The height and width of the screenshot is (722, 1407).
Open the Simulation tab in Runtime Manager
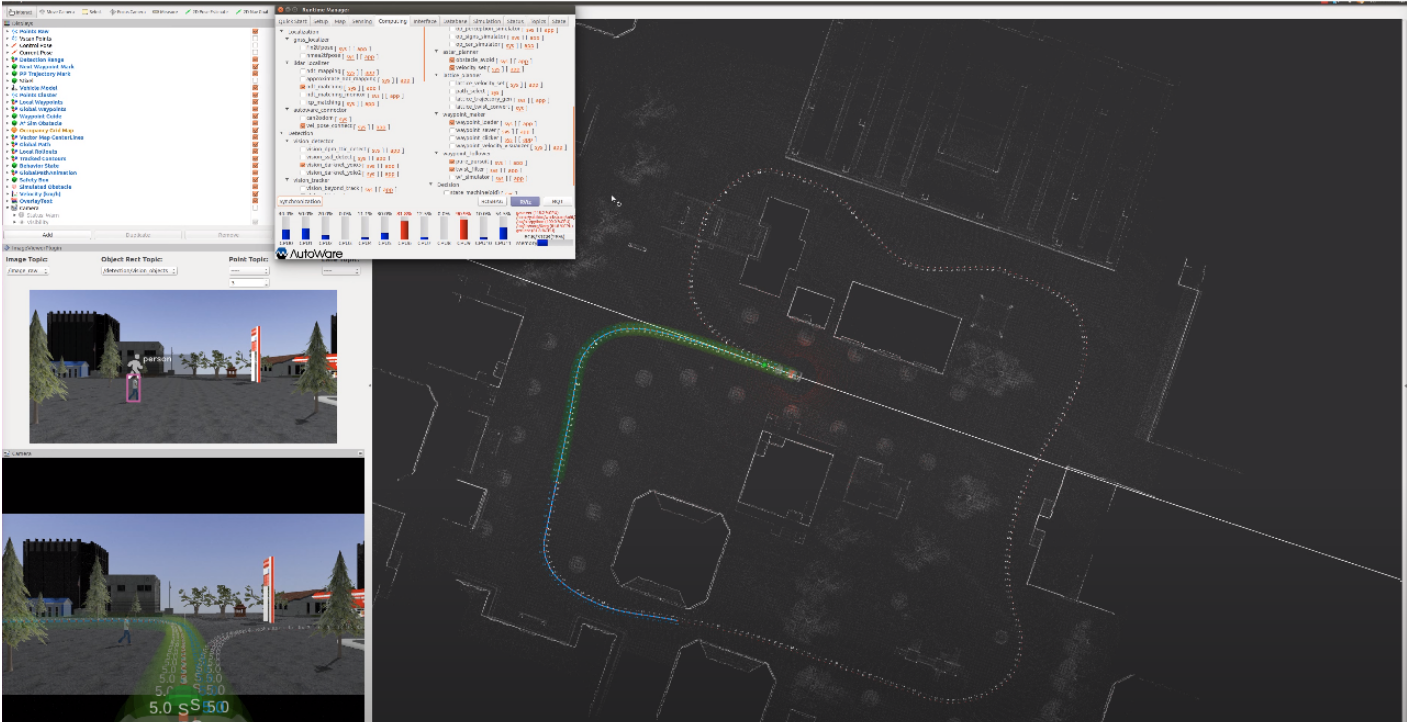486,21
